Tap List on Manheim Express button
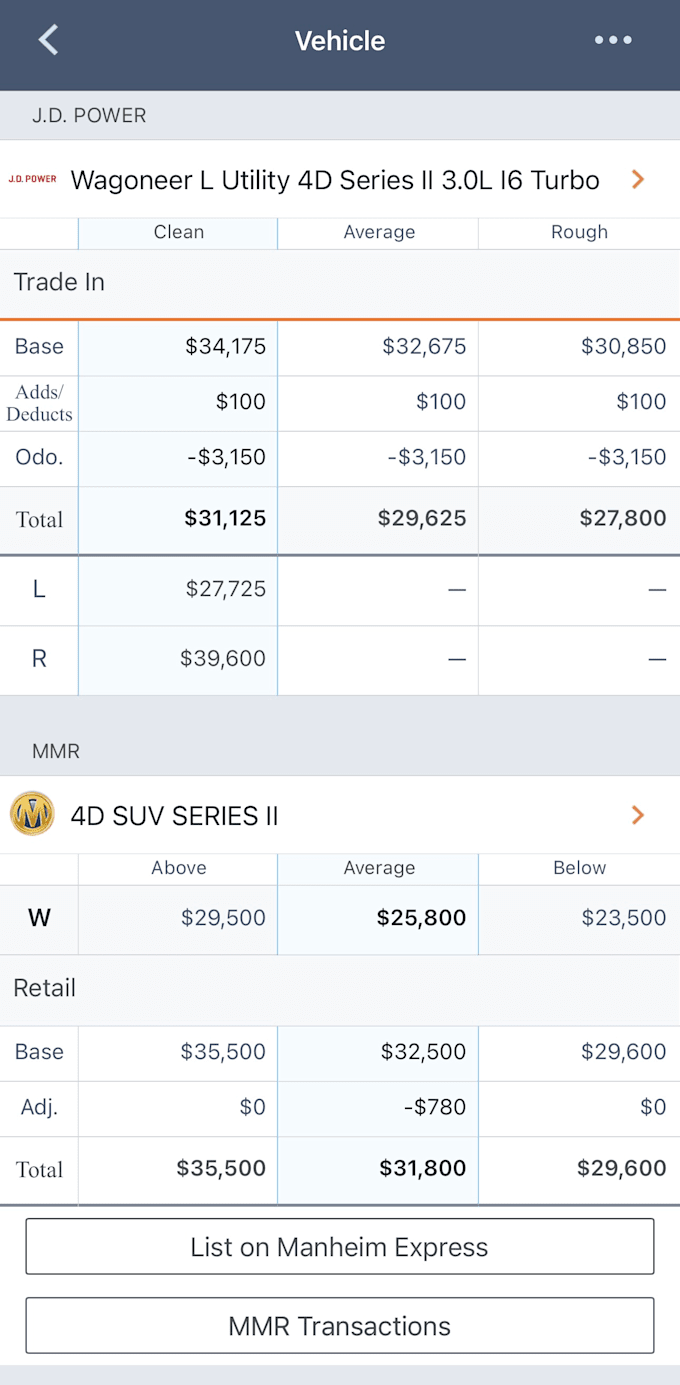This screenshot has width=680, height=1385. (340, 1246)
